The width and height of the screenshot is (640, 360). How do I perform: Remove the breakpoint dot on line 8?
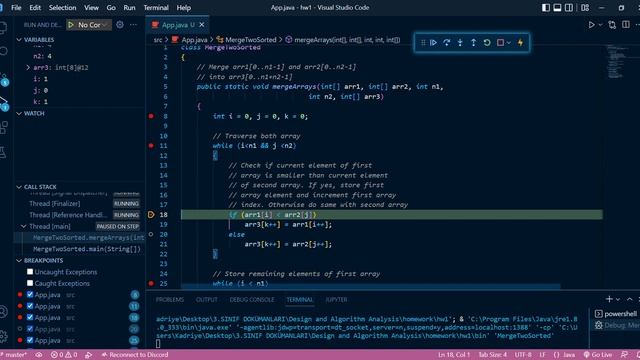pos(151,116)
